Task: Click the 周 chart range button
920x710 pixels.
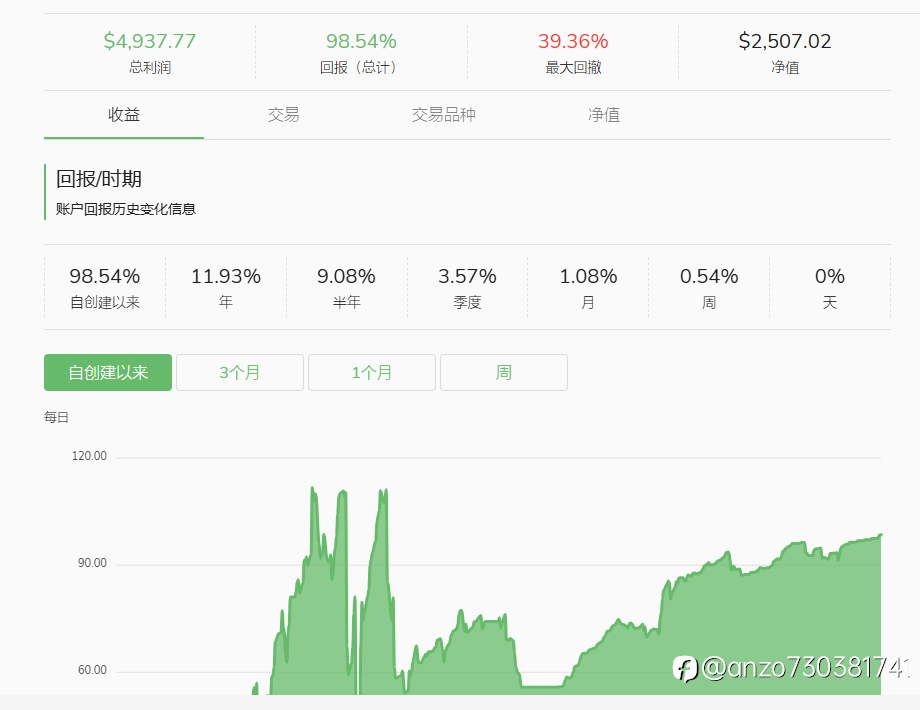Action: pos(504,373)
